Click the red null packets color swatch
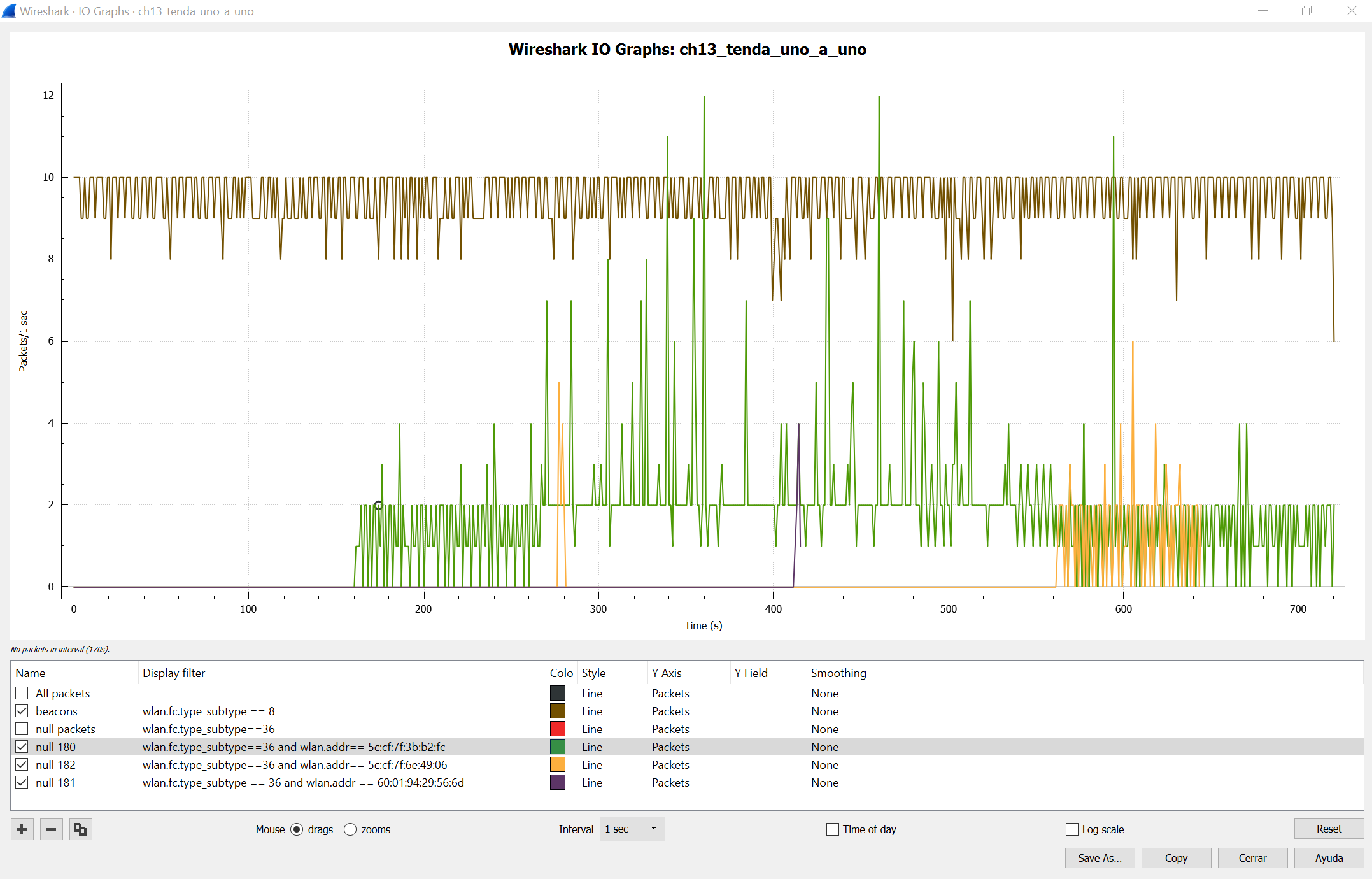The image size is (1372, 879). (x=558, y=729)
